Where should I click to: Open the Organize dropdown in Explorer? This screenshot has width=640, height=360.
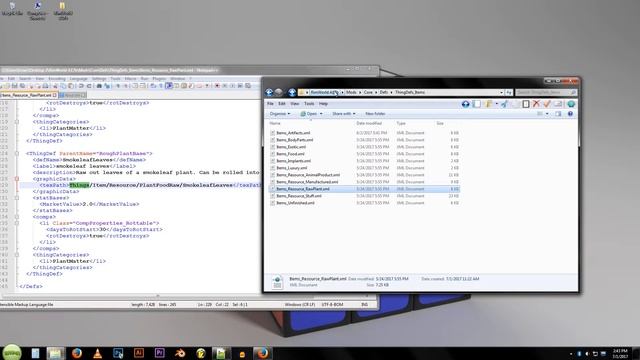tap(280, 114)
